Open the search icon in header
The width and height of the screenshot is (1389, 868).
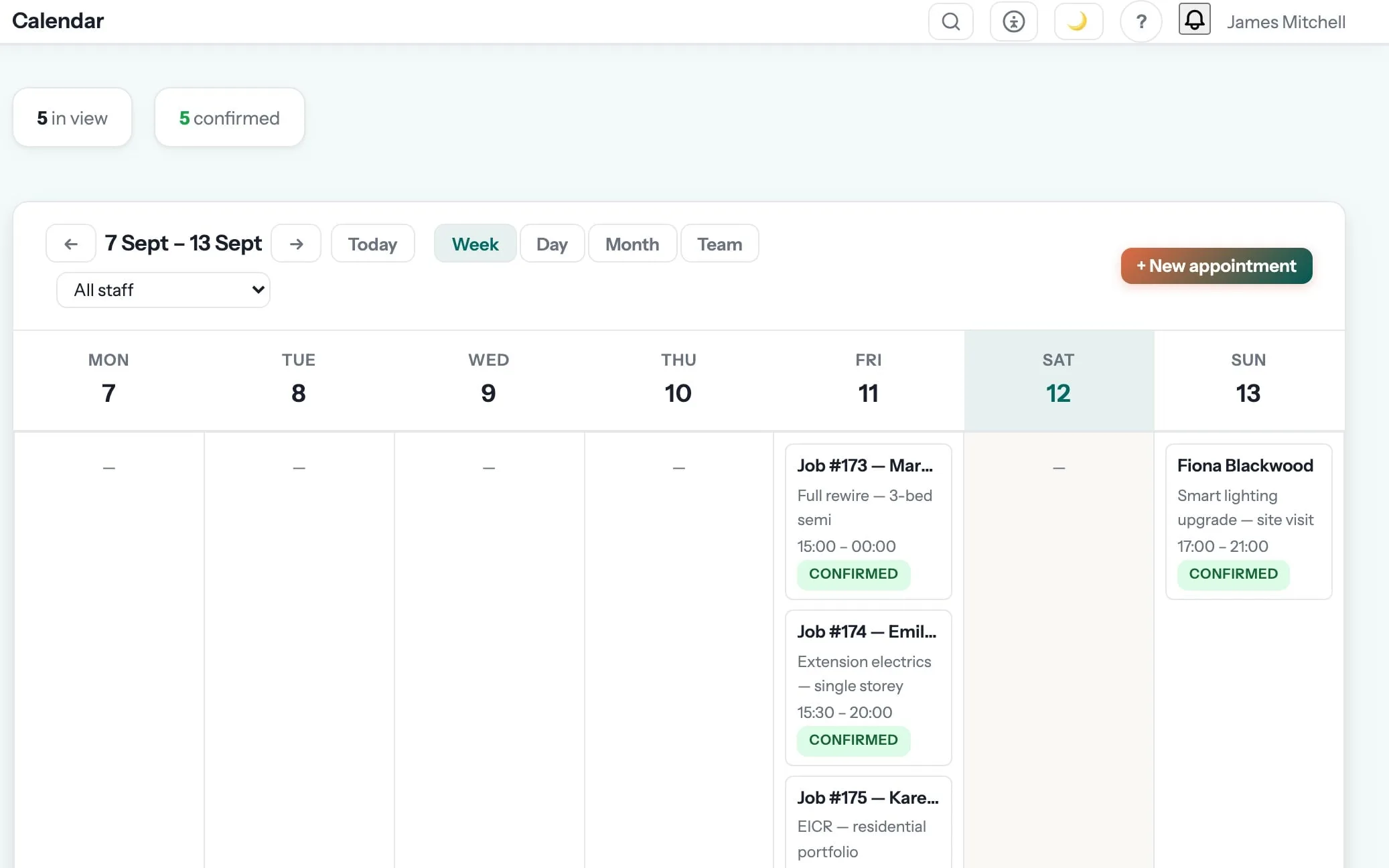950,21
